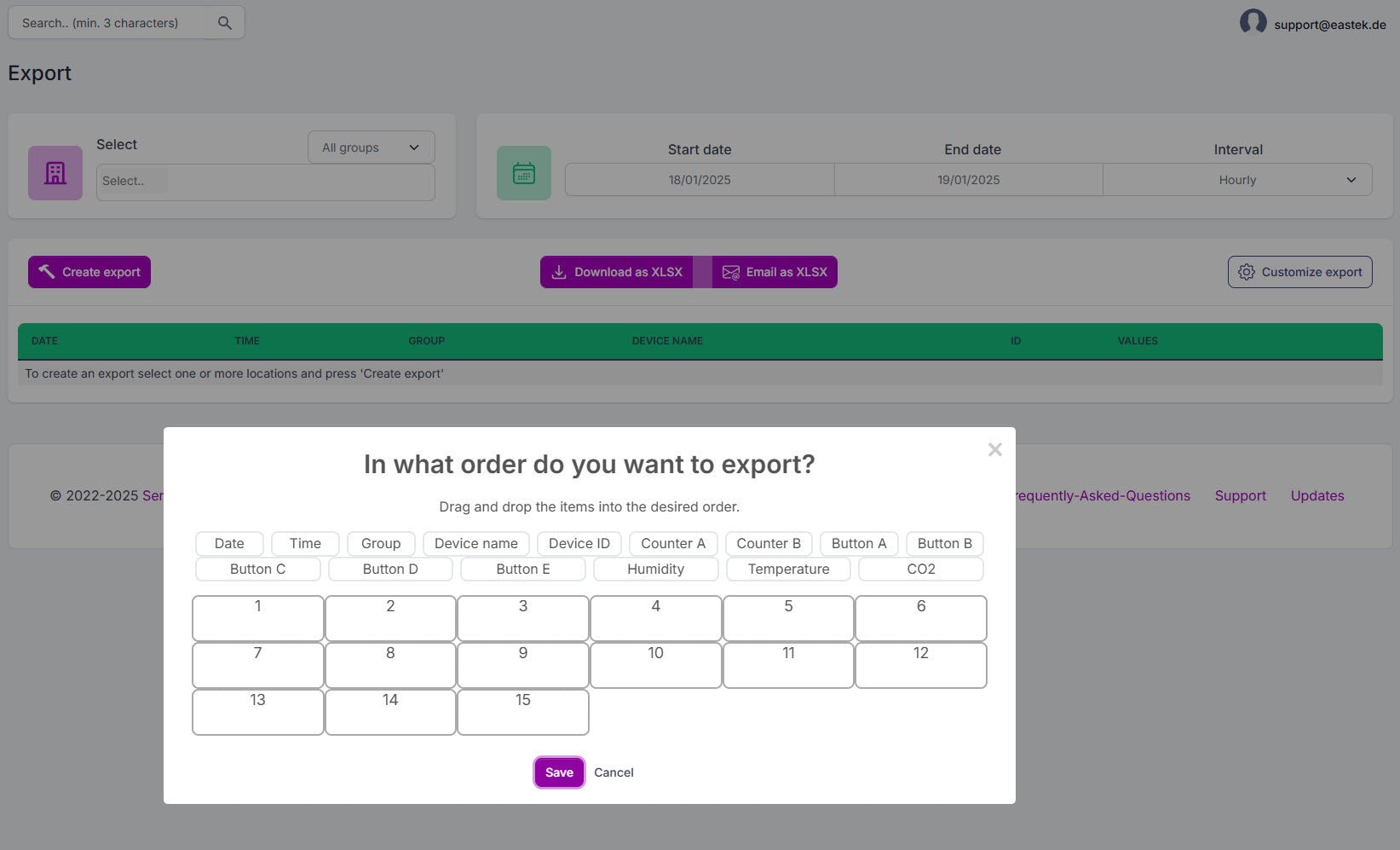Open the All groups dropdown
This screenshot has width=1400, height=850.
click(x=370, y=147)
